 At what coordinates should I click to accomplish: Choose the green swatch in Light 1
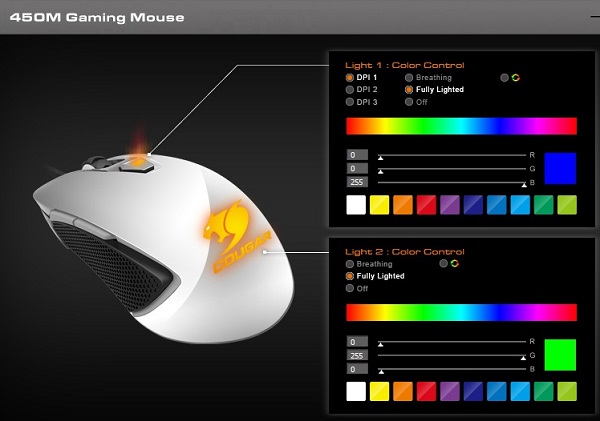(543, 205)
